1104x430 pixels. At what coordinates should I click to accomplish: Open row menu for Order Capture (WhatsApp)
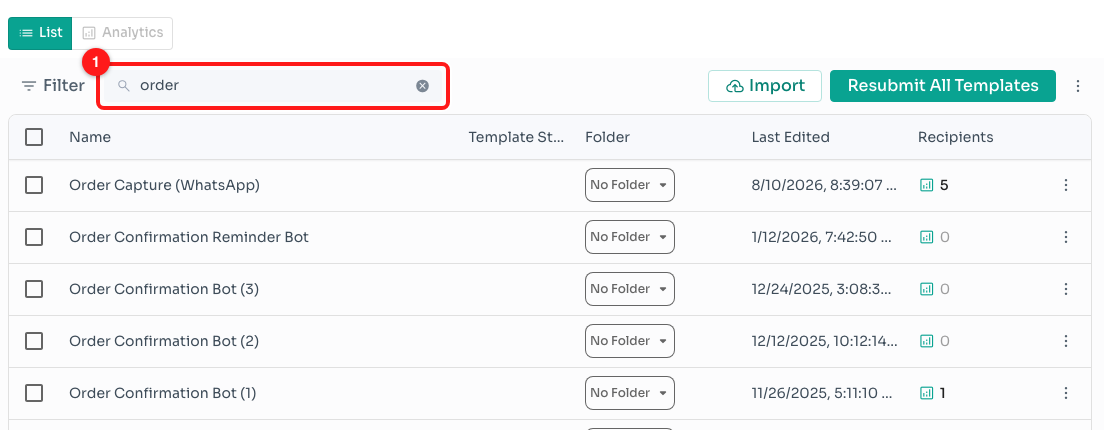point(1066,185)
